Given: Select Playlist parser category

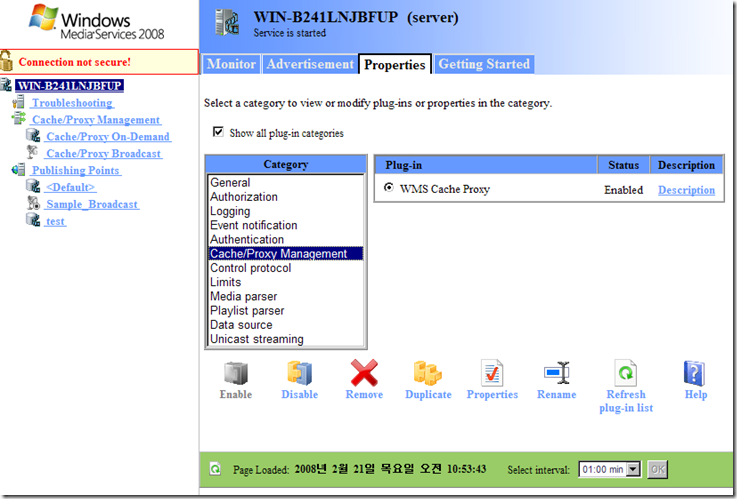Looking at the screenshot, I should (286, 311).
